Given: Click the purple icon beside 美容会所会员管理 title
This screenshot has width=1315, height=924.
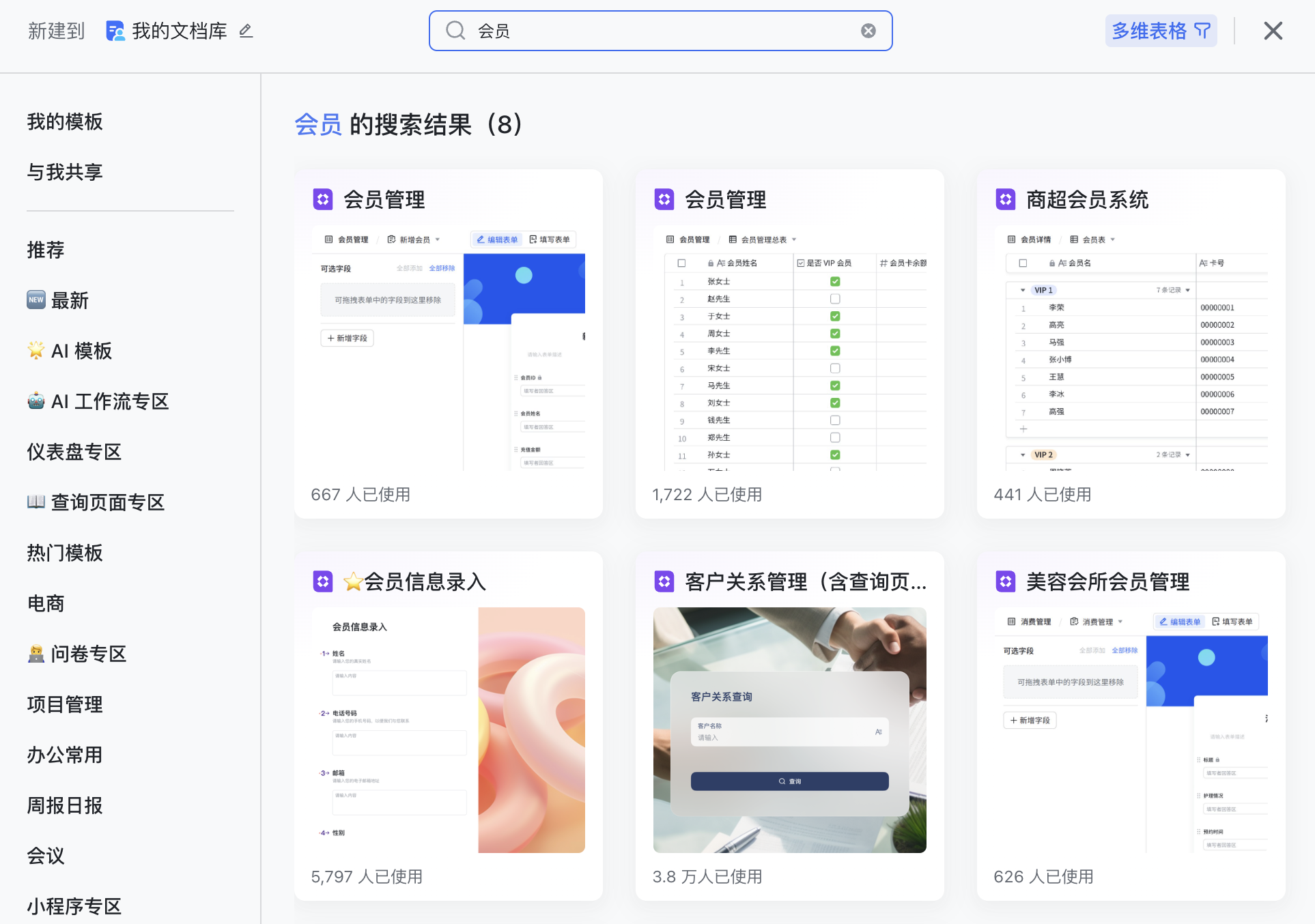Looking at the screenshot, I should pos(1006,581).
